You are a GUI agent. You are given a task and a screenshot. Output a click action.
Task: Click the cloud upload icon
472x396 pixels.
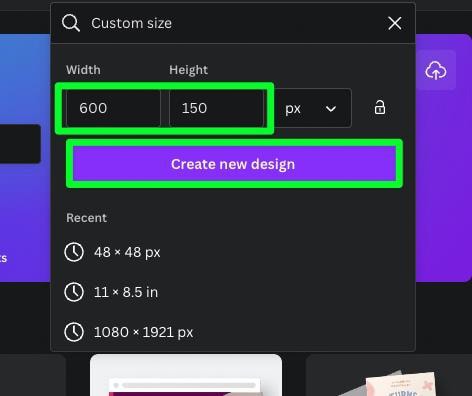point(436,70)
